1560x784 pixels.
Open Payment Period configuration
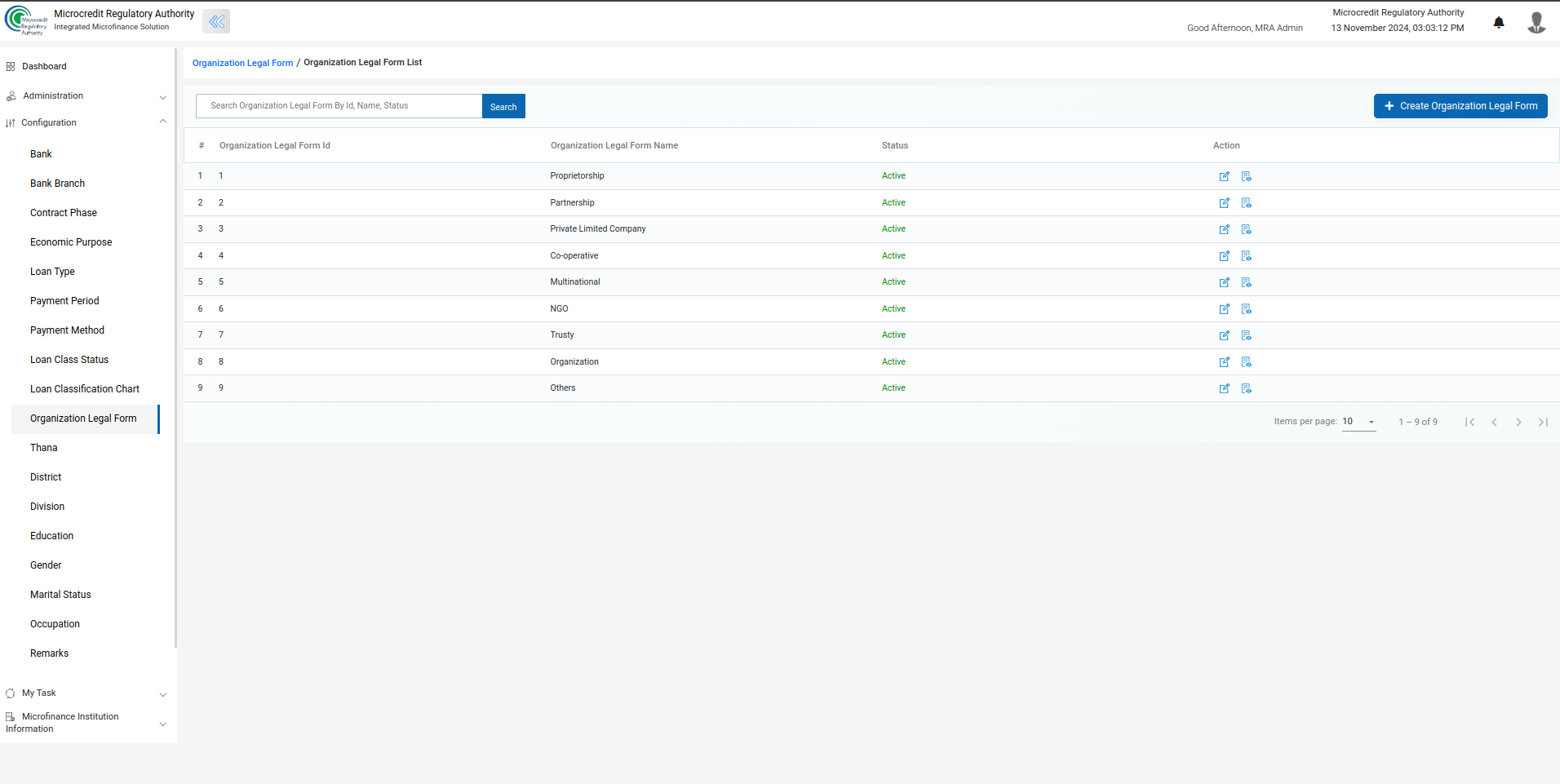point(64,301)
